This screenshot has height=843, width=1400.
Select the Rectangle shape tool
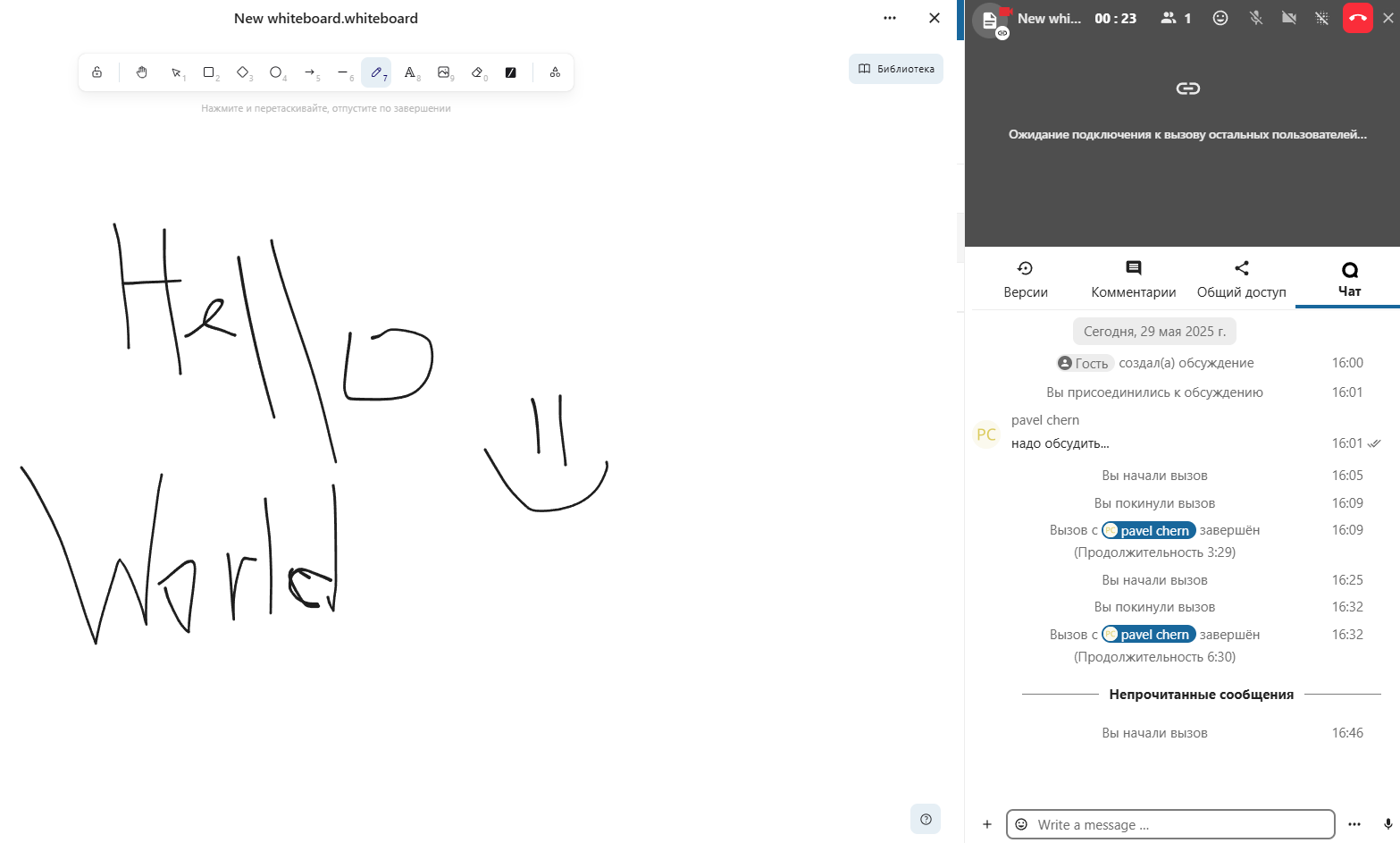tap(209, 72)
